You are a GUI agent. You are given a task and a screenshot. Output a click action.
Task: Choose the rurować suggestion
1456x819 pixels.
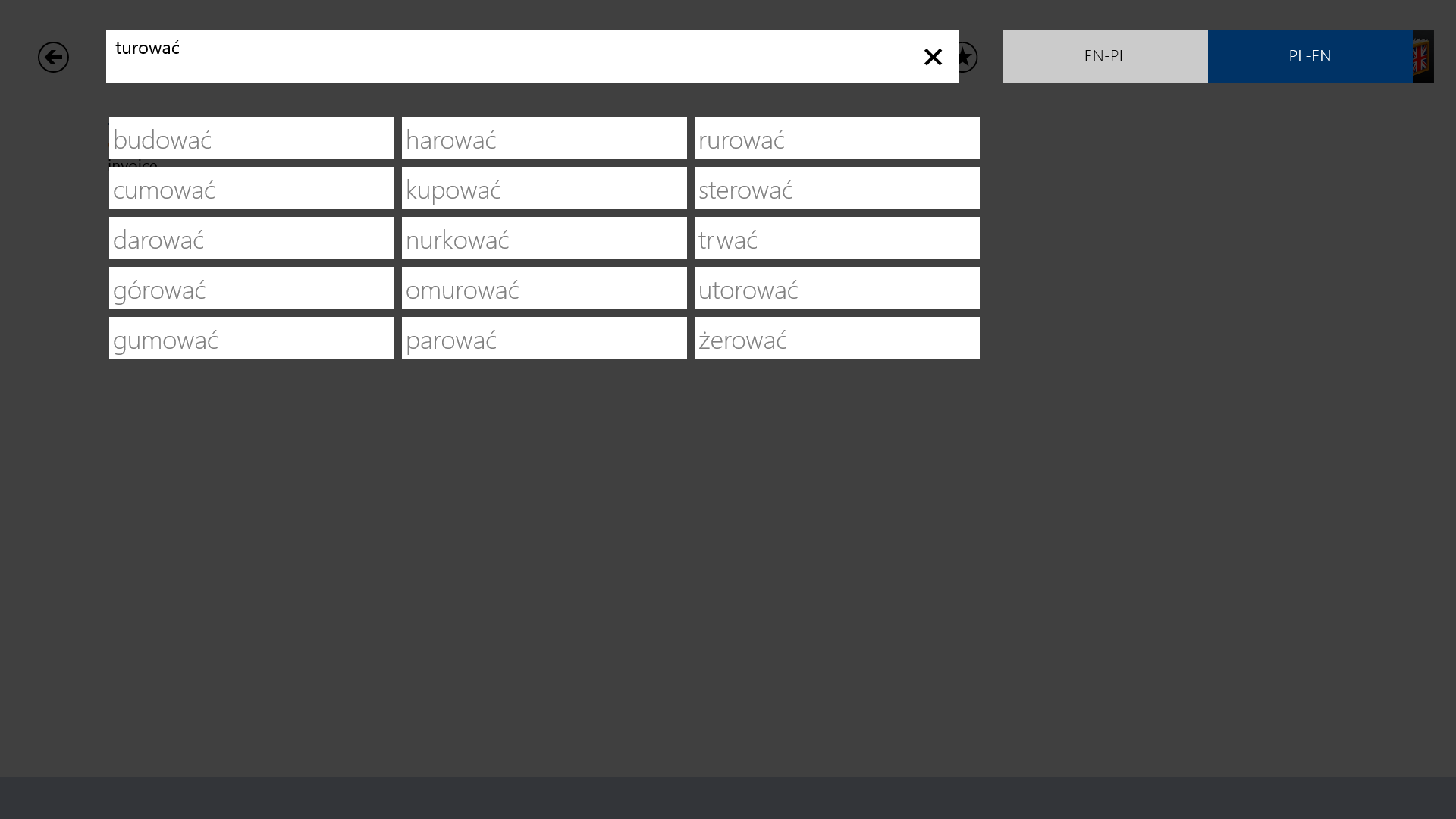[x=836, y=139]
